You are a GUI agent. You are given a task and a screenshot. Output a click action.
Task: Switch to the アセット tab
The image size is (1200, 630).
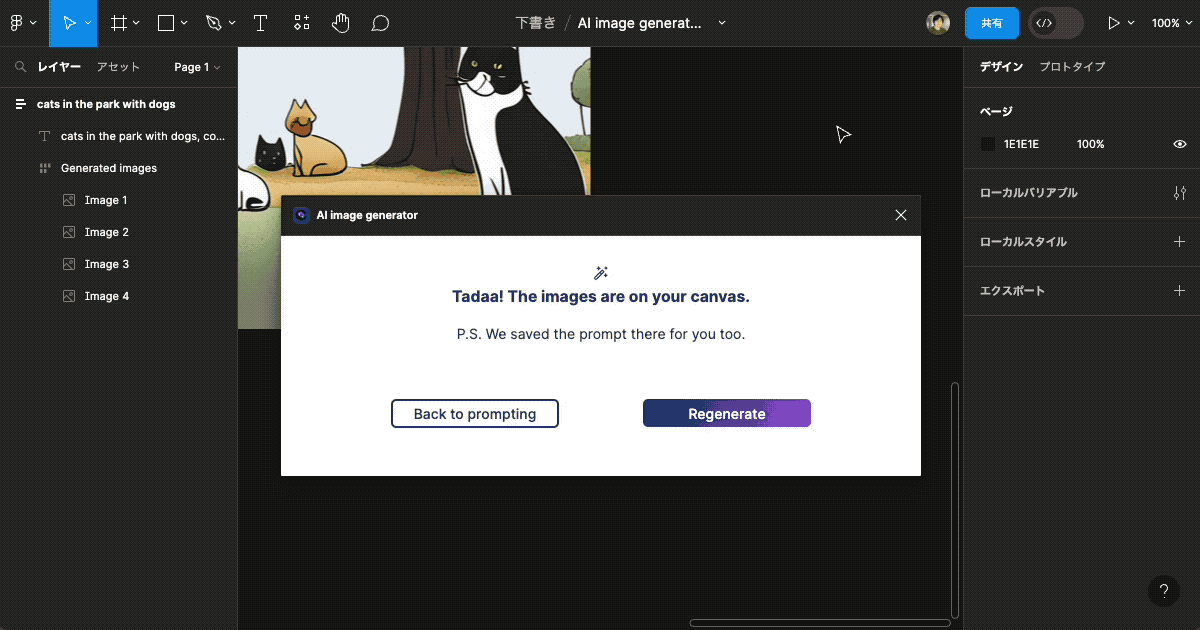(x=118, y=67)
